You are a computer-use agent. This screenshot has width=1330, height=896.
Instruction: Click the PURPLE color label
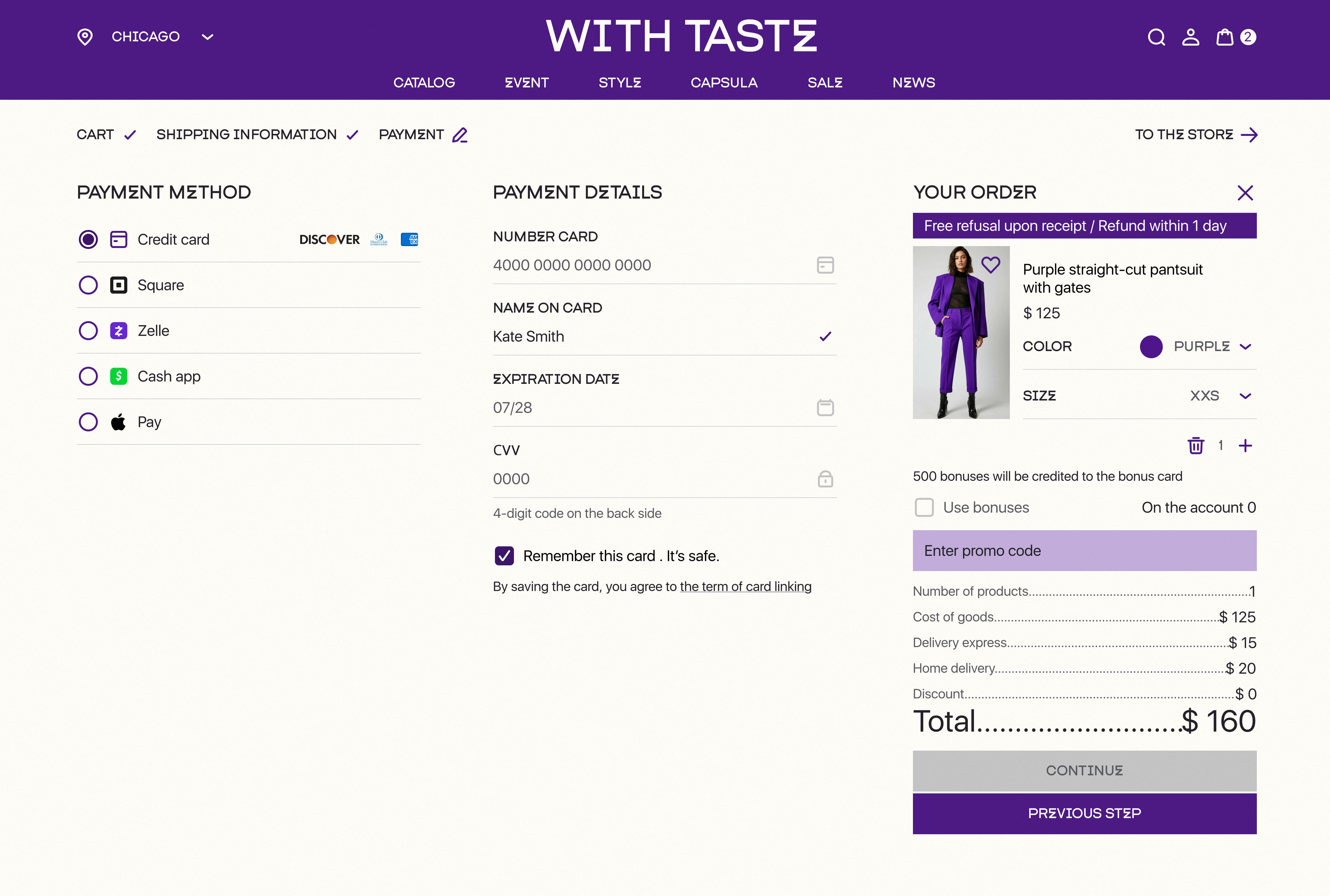click(x=1202, y=347)
